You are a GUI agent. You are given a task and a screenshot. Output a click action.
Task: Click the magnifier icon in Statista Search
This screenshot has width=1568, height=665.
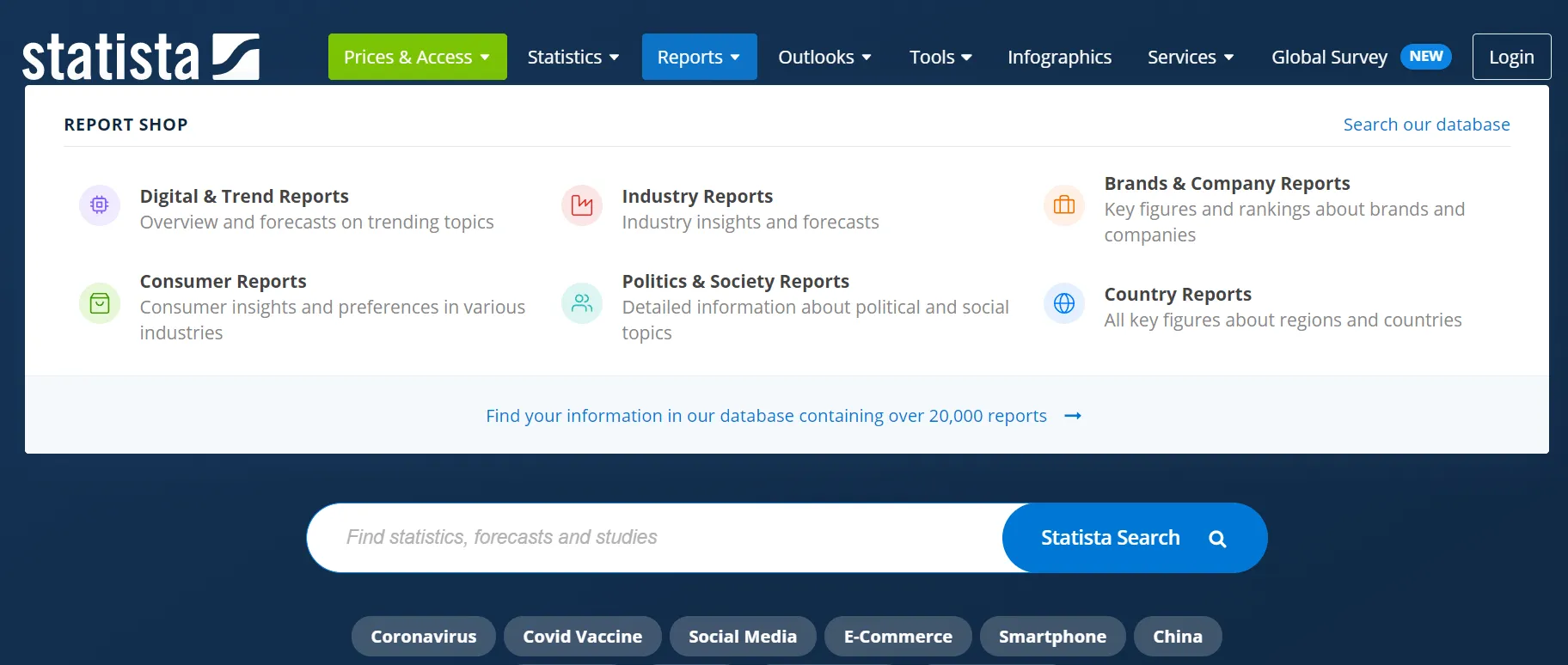pyautogui.click(x=1216, y=539)
